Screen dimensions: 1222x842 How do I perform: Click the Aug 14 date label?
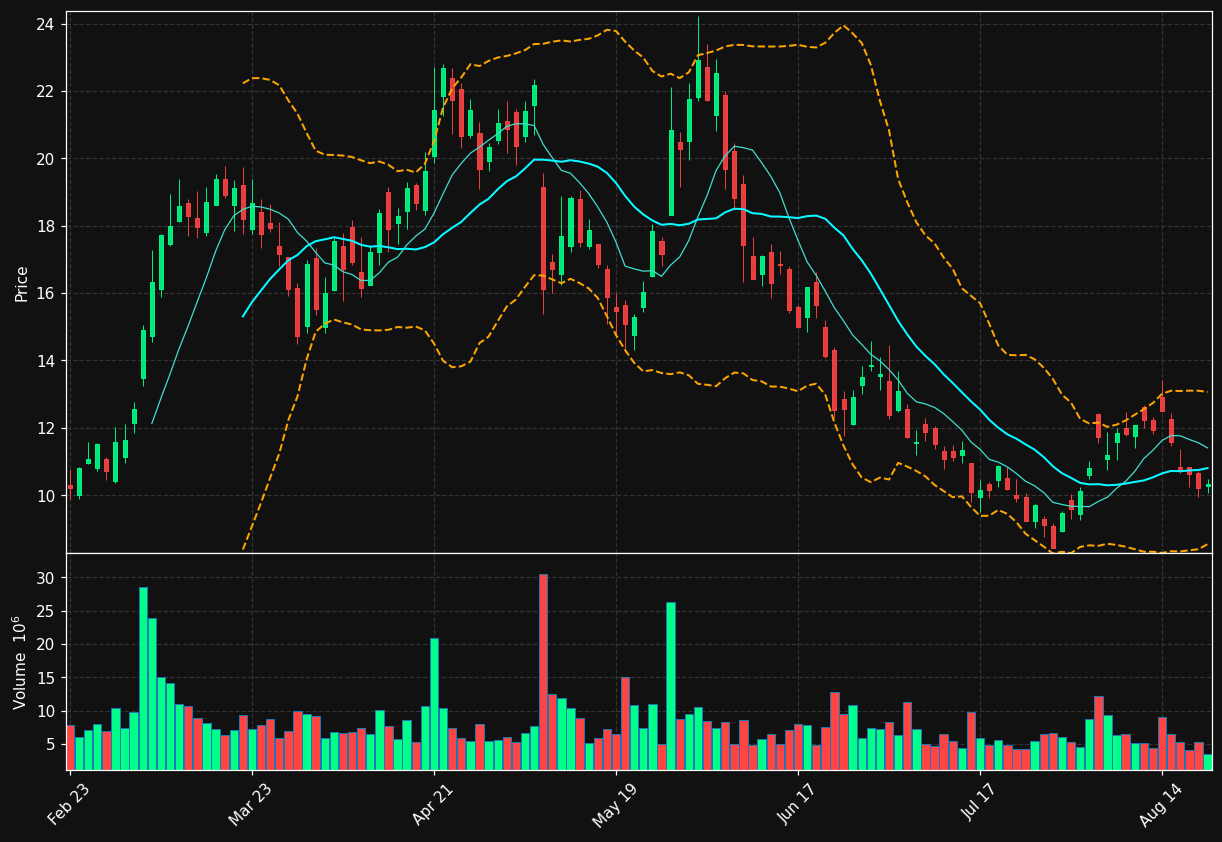tap(1162, 804)
